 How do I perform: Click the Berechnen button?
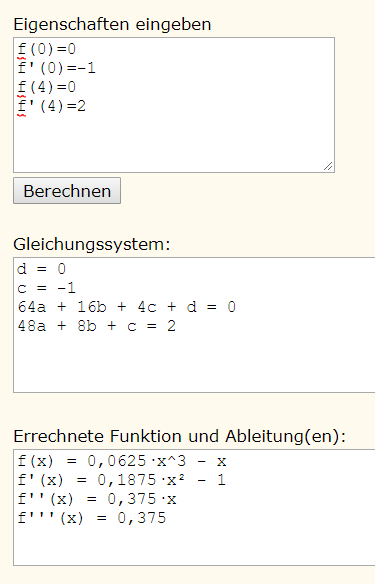pyautogui.click(x=67, y=191)
